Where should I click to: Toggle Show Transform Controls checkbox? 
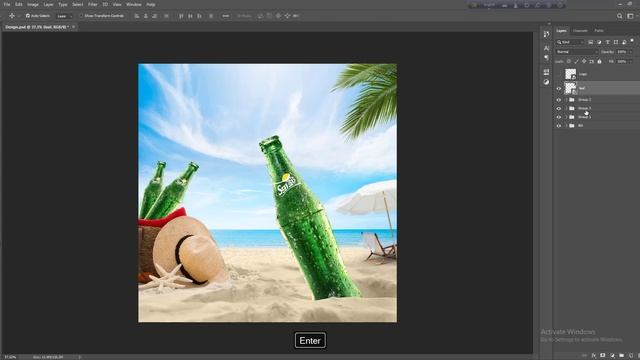[x=81, y=16]
